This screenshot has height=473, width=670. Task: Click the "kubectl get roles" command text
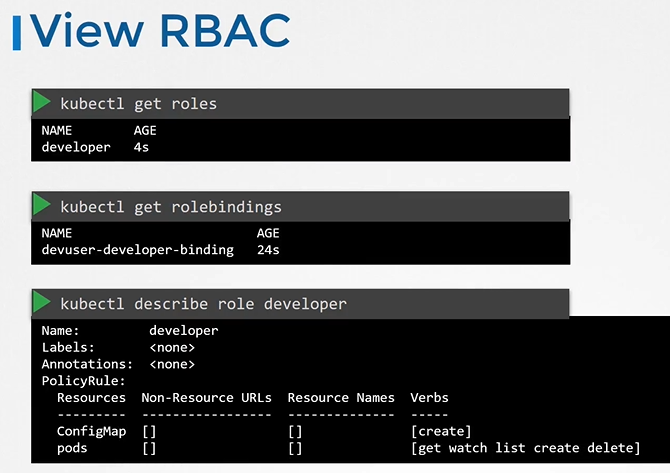click(x=138, y=104)
